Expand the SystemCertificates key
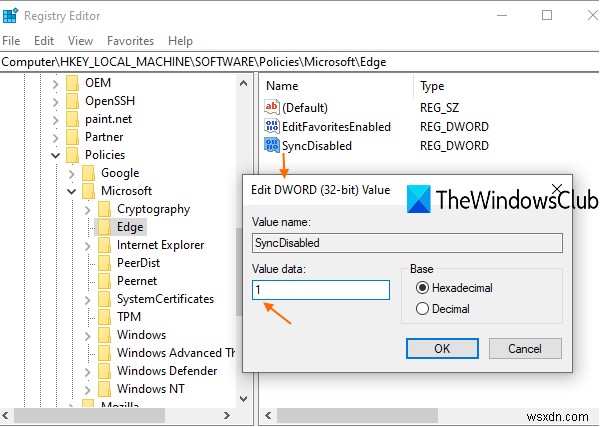600x427 pixels. point(88,299)
